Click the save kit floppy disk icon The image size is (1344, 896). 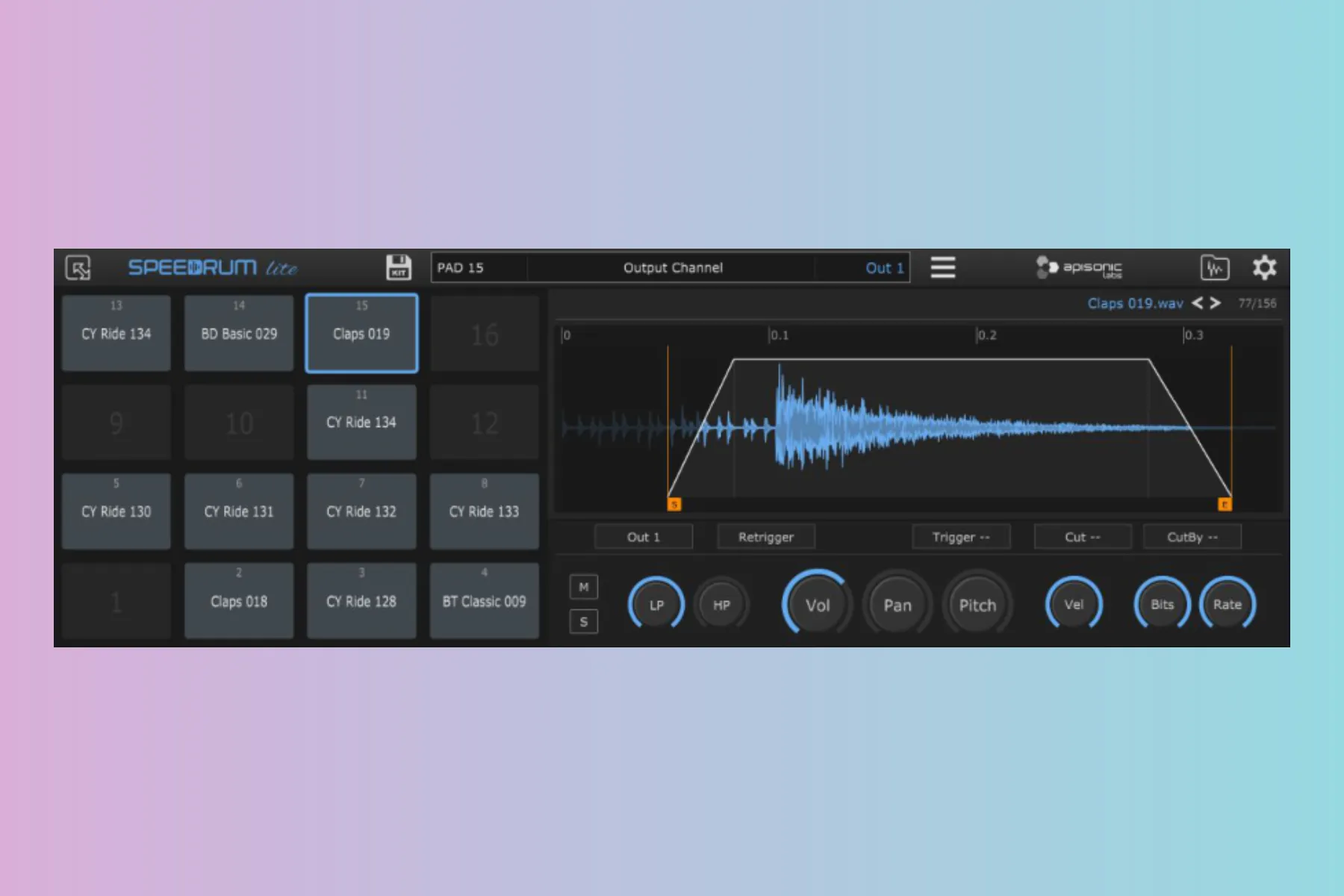398,267
